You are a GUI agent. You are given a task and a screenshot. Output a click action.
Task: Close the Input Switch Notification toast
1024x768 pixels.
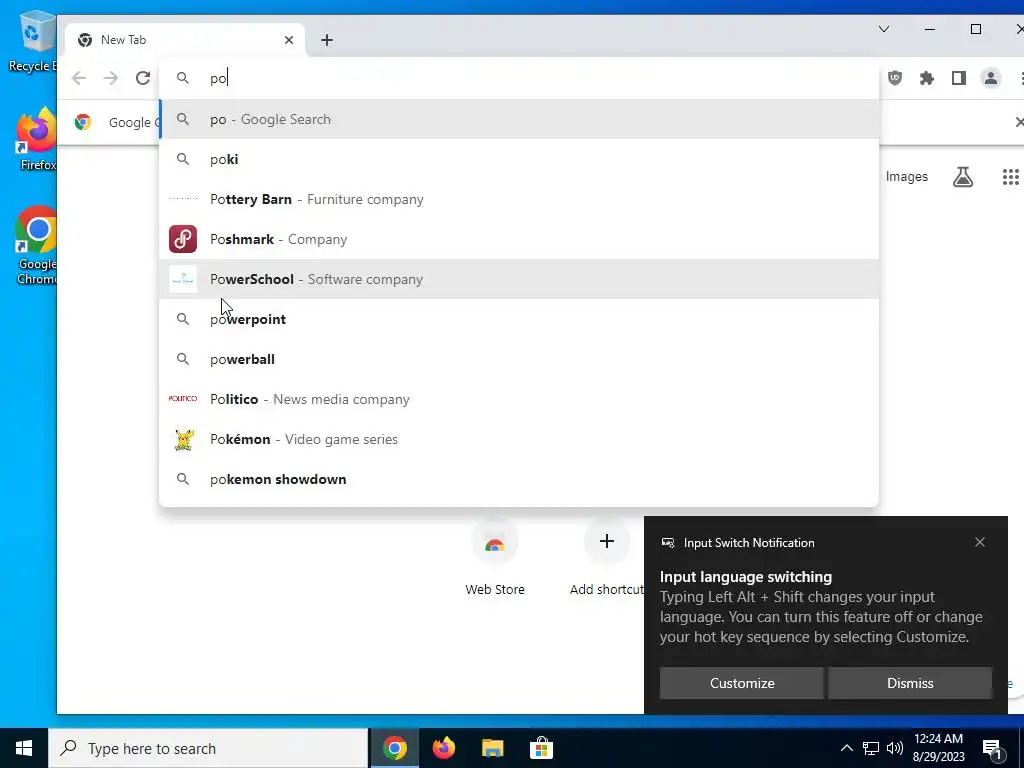pos(980,542)
